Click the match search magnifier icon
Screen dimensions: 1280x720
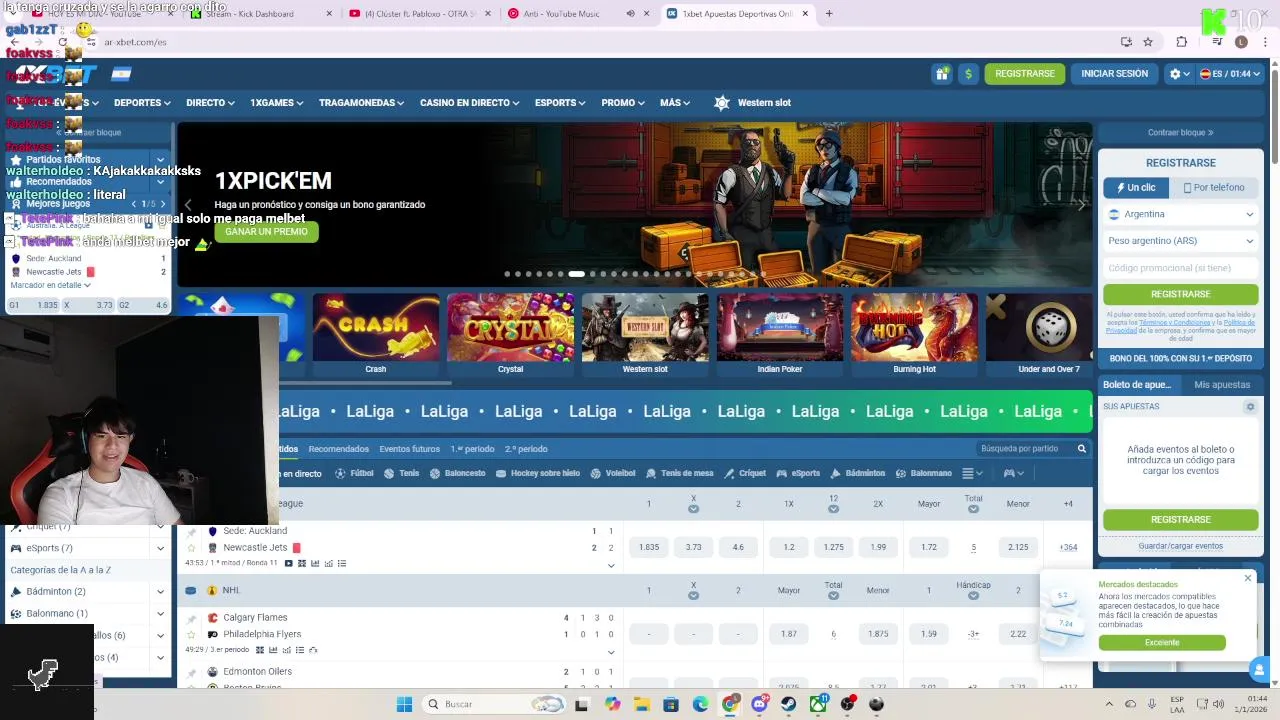pos(1081,449)
